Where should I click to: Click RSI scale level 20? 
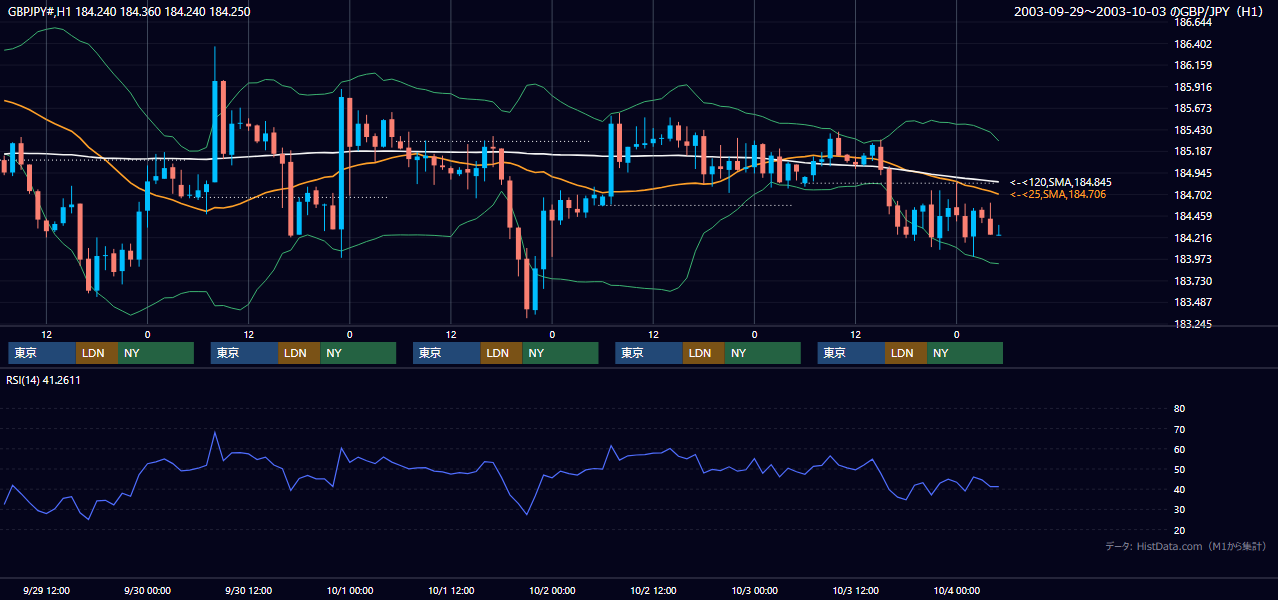pyautogui.click(x=1179, y=530)
